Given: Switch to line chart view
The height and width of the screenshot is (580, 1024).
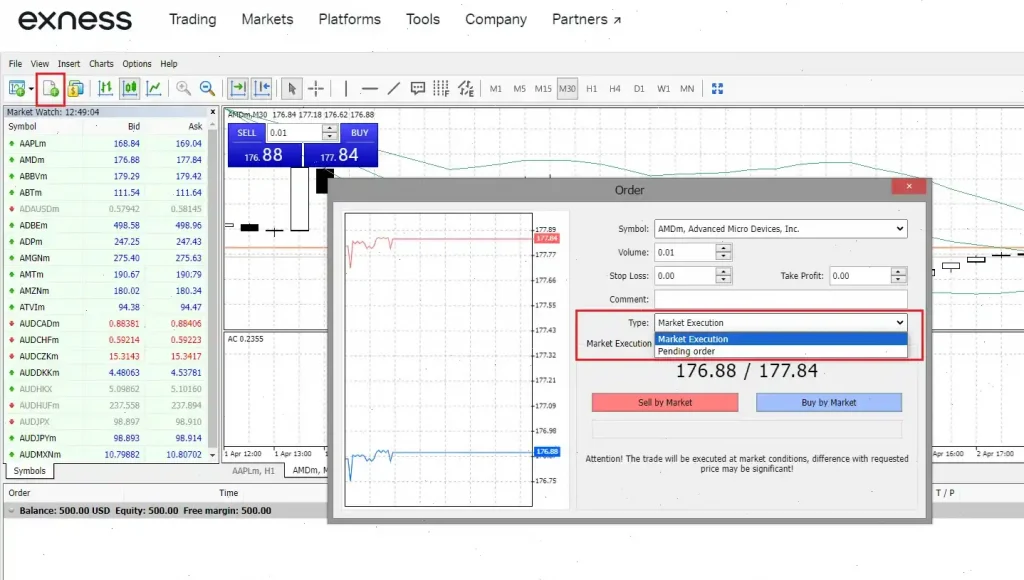Looking at the screenshot, I should coord(154,88).
